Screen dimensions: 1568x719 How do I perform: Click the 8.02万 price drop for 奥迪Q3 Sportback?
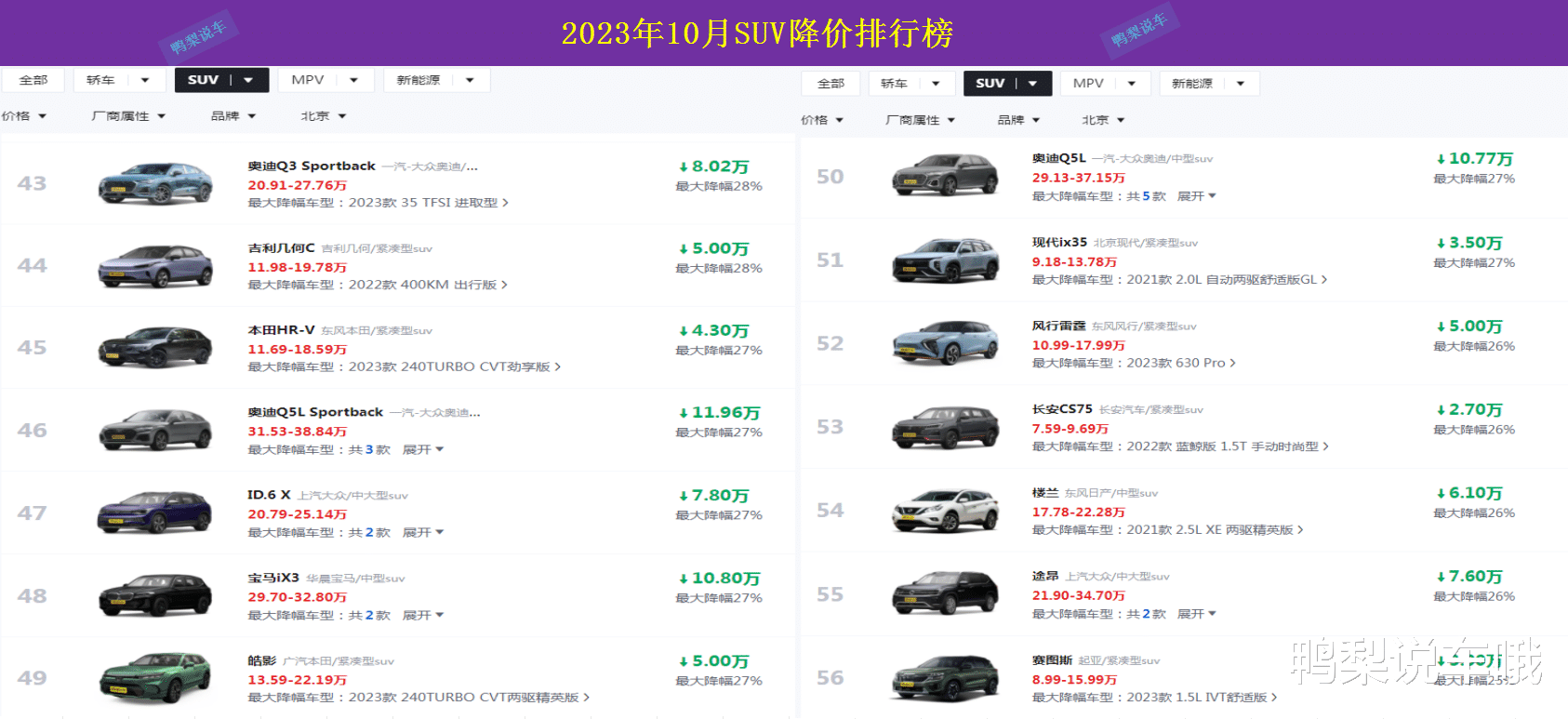pos(714,166)
